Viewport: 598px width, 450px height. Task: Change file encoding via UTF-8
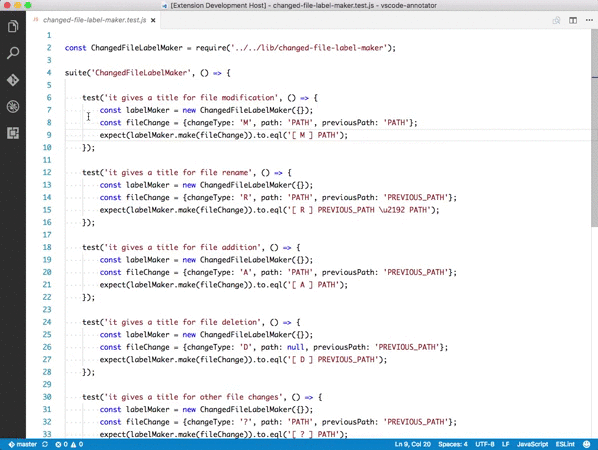coord(485,444)
